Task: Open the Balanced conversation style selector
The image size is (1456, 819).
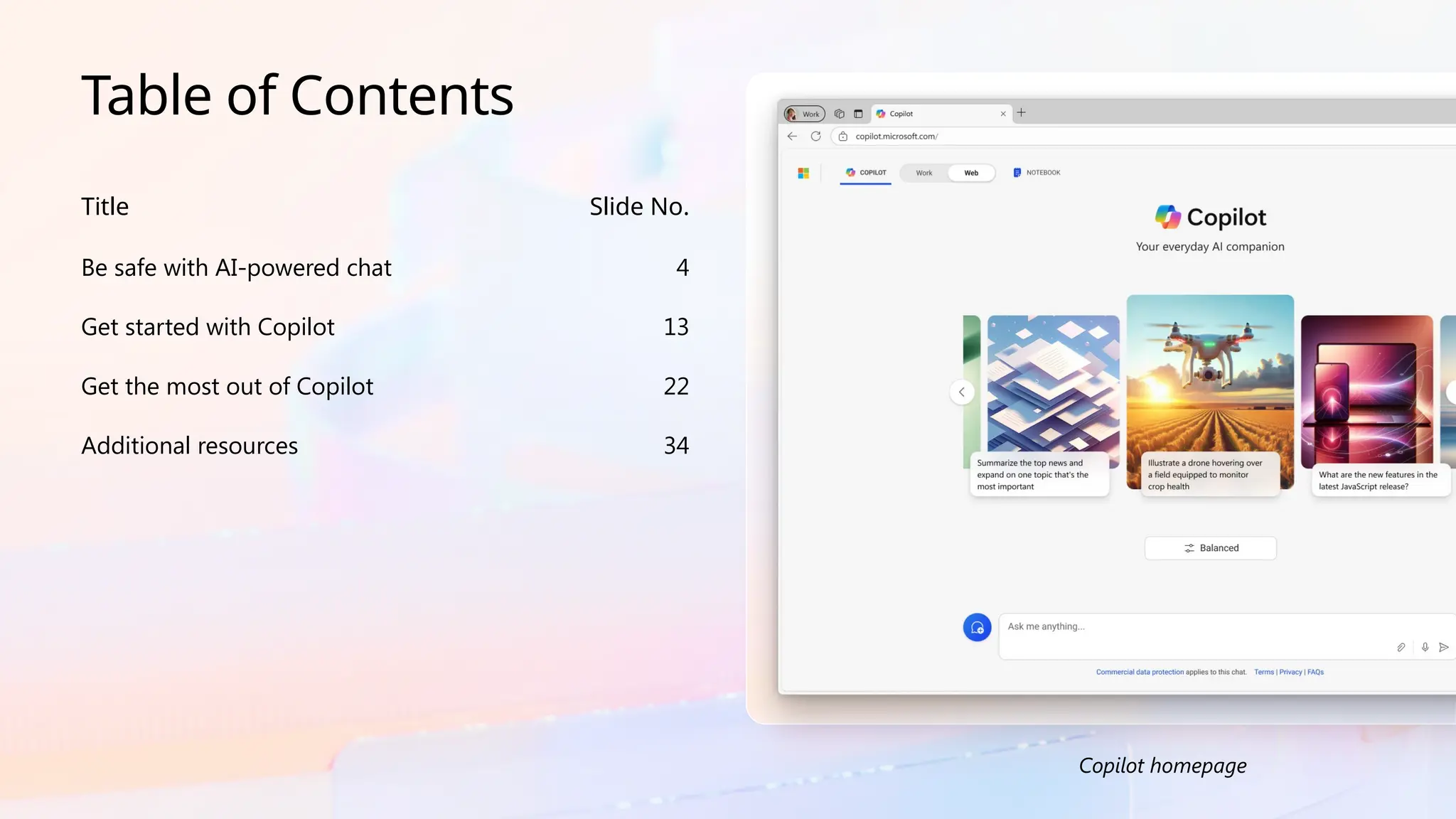Action: click(x=1210, y=548)
